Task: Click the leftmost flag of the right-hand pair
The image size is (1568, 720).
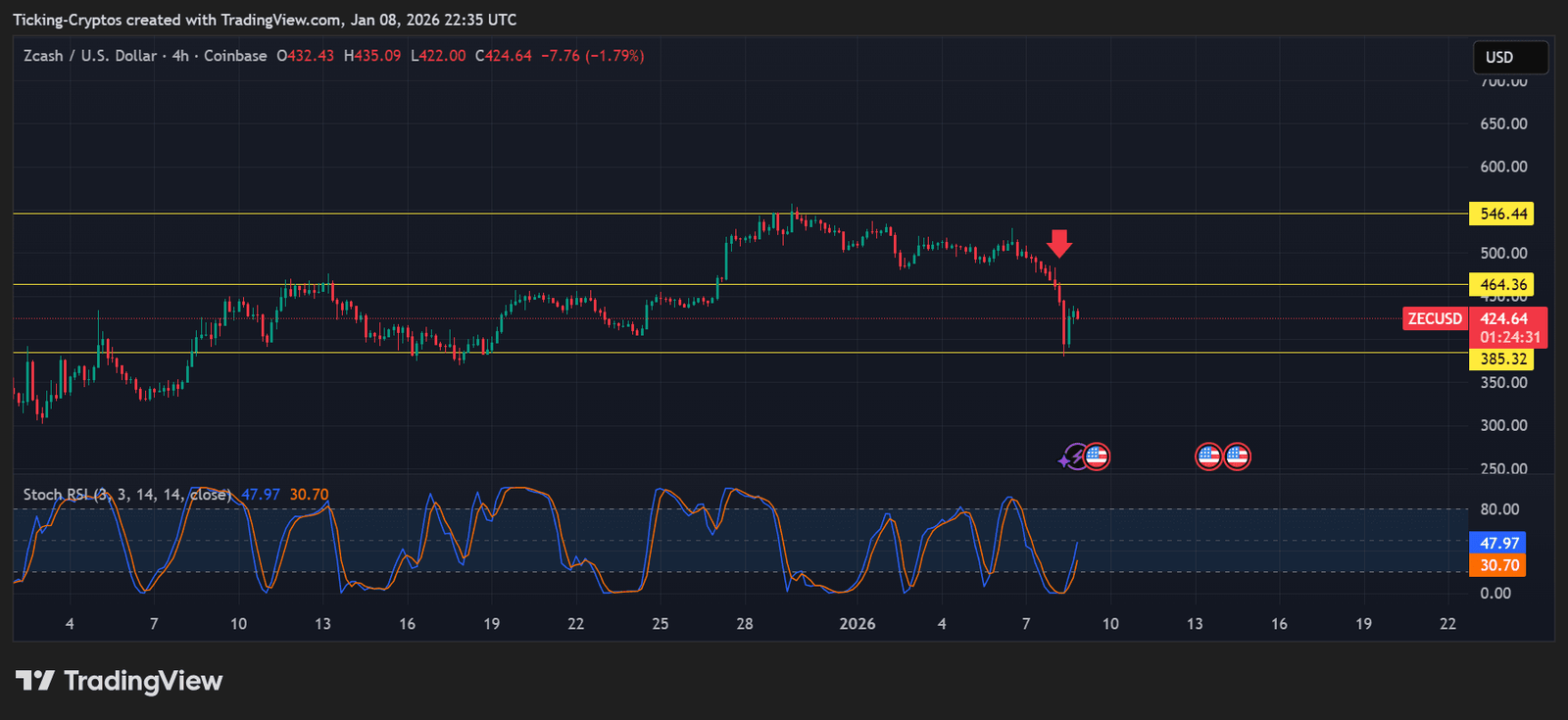Action: pyautogui.click(x=1208, y=456)
